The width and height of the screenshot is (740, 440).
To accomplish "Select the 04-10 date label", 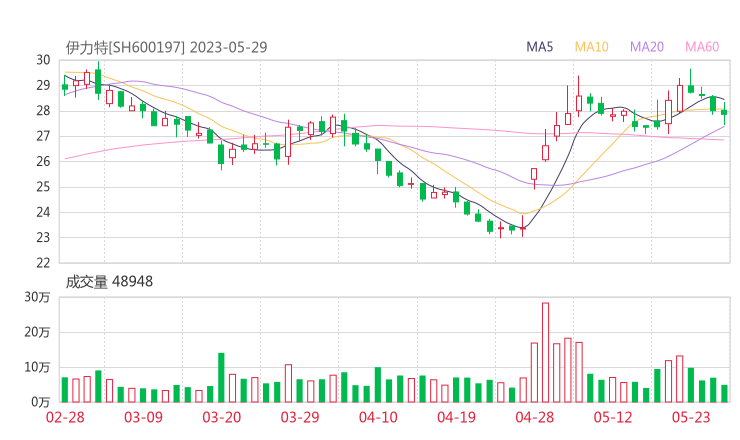I will [x=378, y=417].
